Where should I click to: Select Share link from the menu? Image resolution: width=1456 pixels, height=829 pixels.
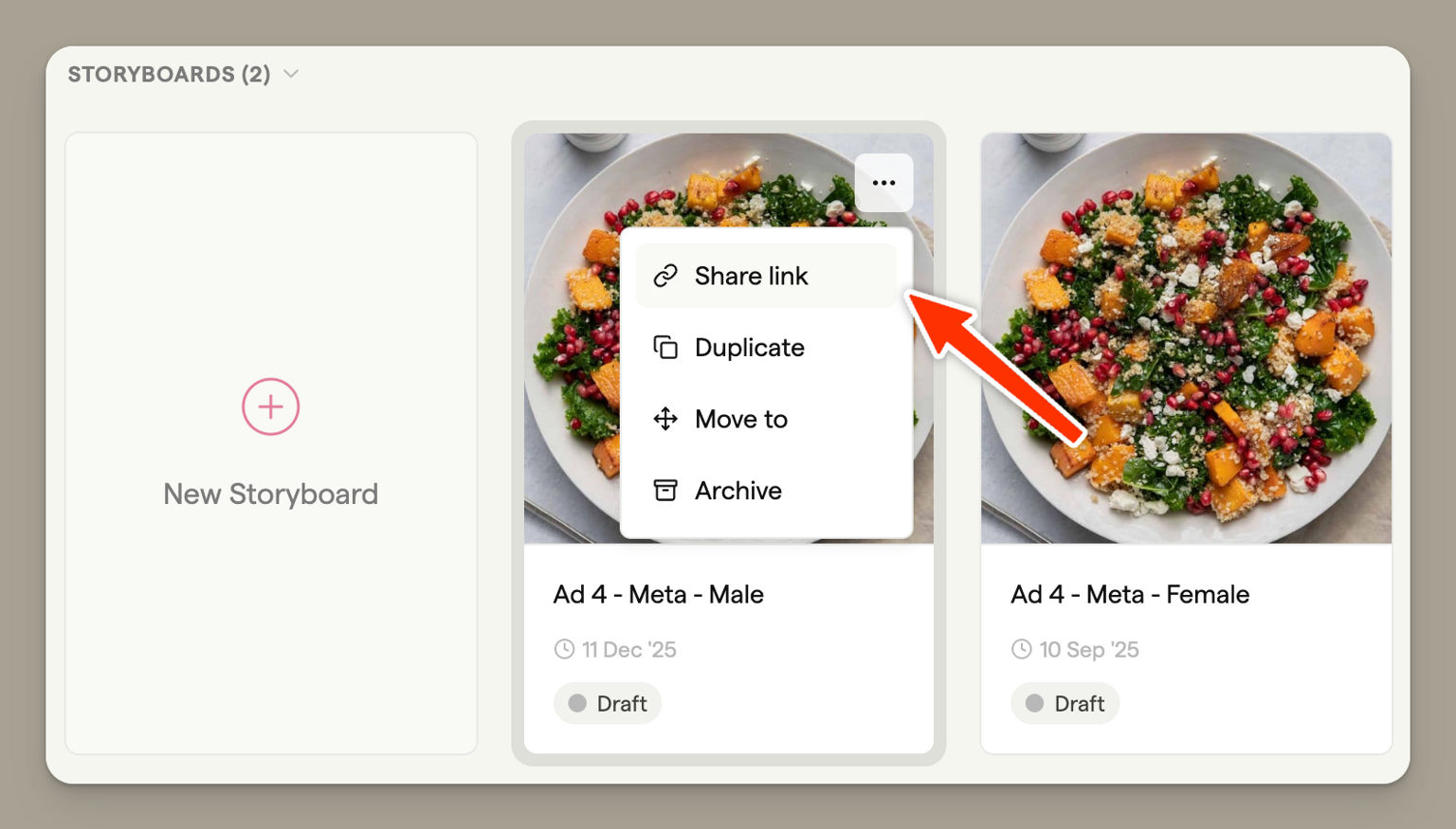pos(751,276)
